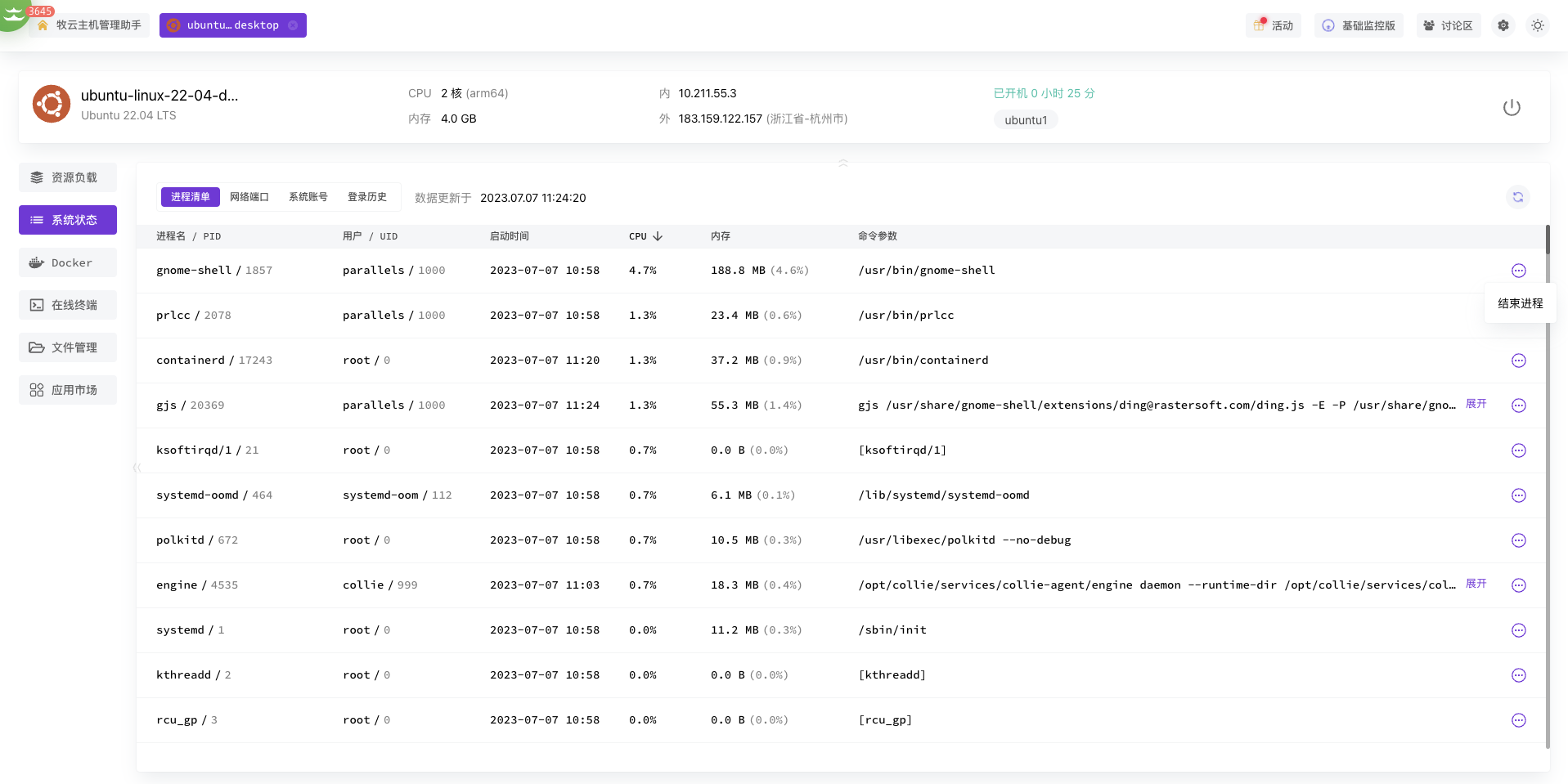Viewport: 1568px width, 784px height.
Task: Open more options for rcu_gp process
Action: [1518, 720]
